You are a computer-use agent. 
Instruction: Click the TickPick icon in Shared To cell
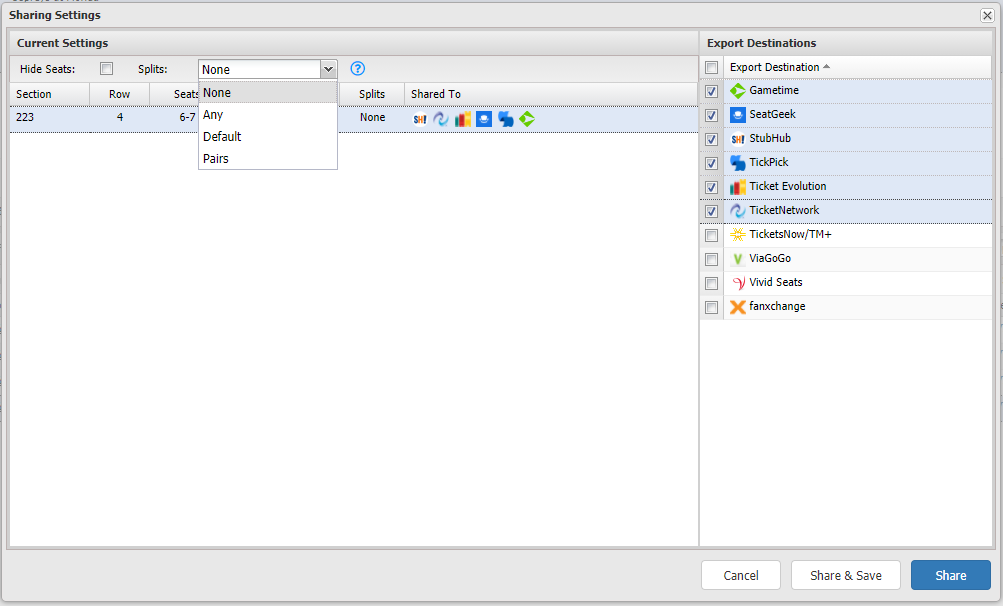(x=505, y=119)
